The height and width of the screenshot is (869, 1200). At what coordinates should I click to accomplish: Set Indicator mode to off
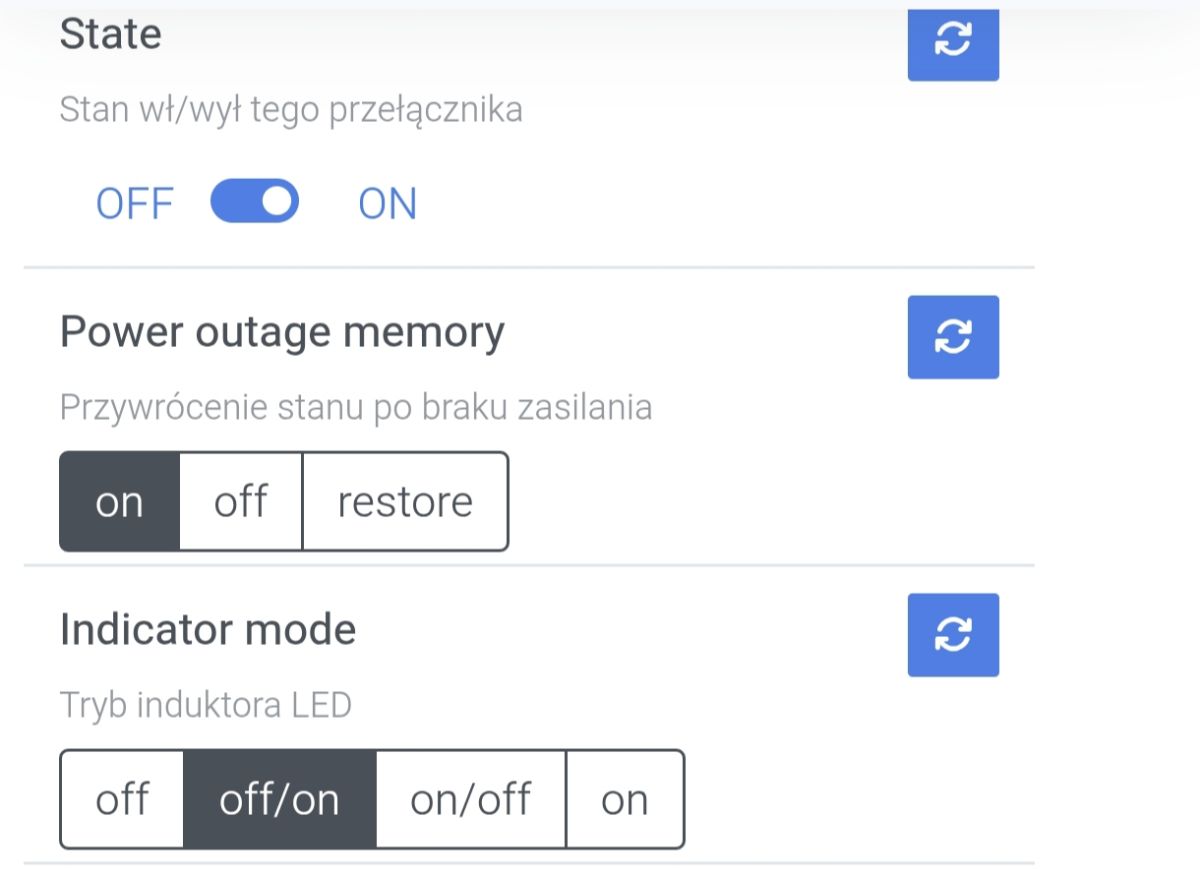pos(122,799)
